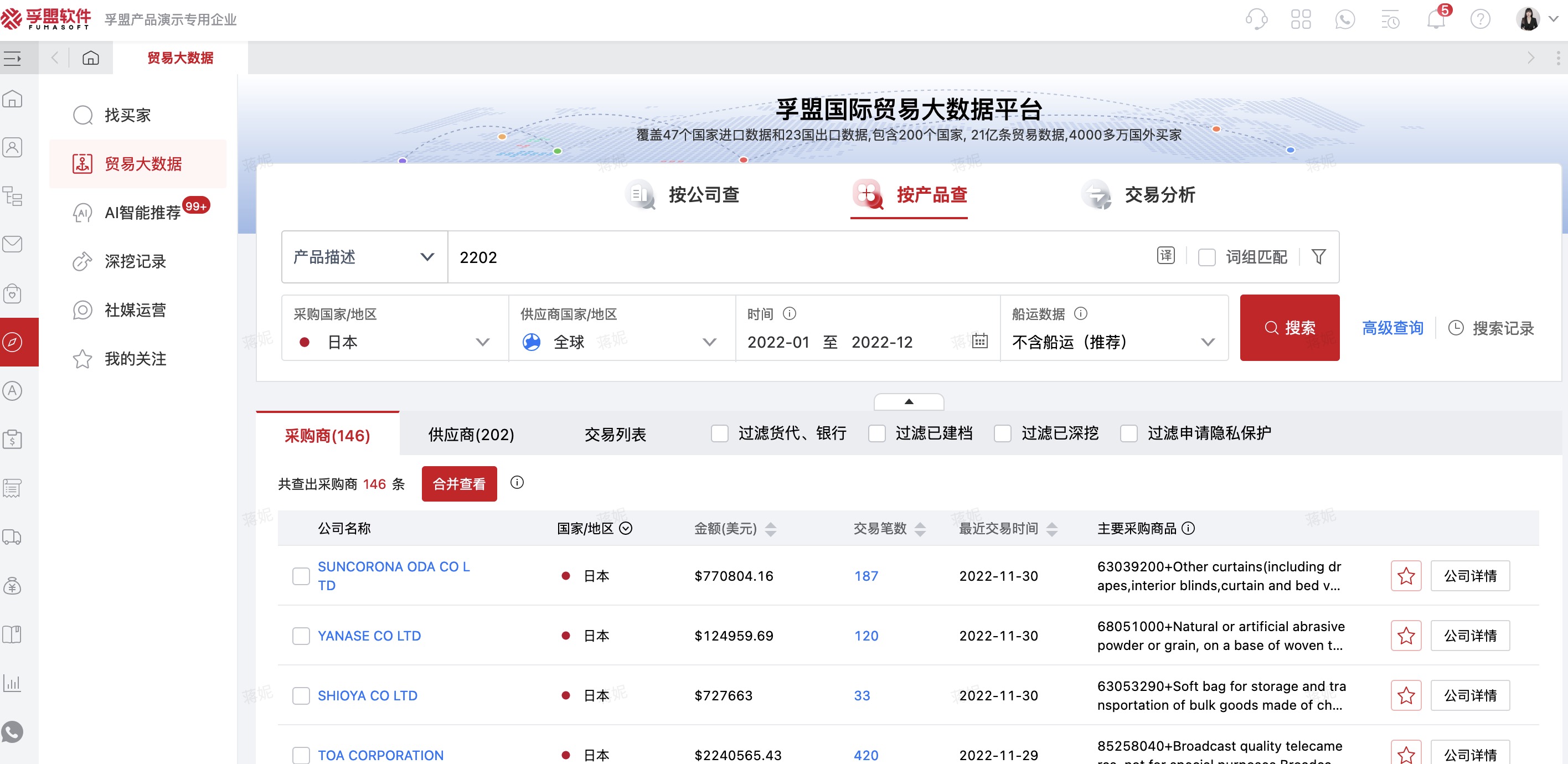The height and width of the screenshot is (764, 1568).
Task: Enable the 词组匹配 checkbox
Action: click(1207, 257)
